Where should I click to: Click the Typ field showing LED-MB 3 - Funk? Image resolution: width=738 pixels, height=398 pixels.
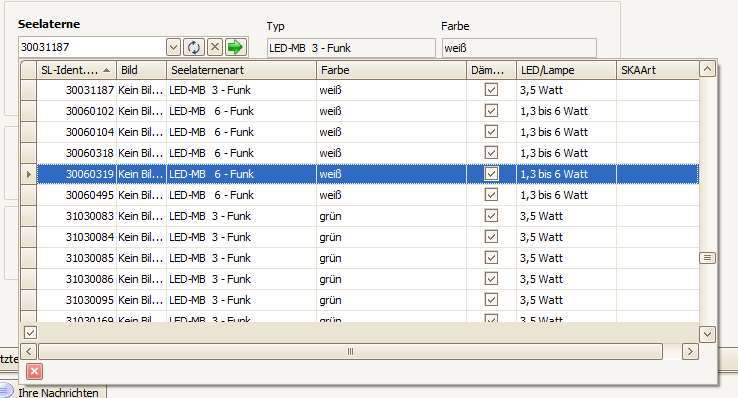pos(351,48)
